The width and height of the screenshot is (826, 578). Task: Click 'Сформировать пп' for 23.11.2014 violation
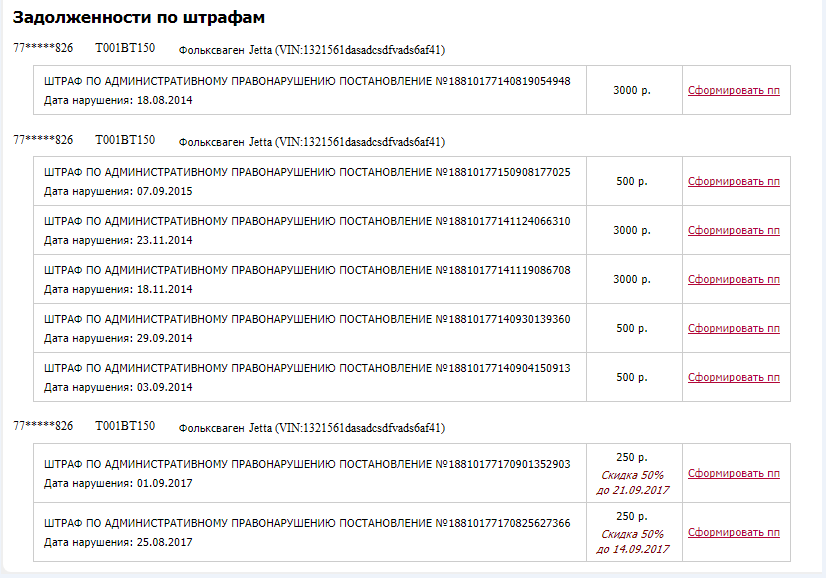[x=733, y=230]
